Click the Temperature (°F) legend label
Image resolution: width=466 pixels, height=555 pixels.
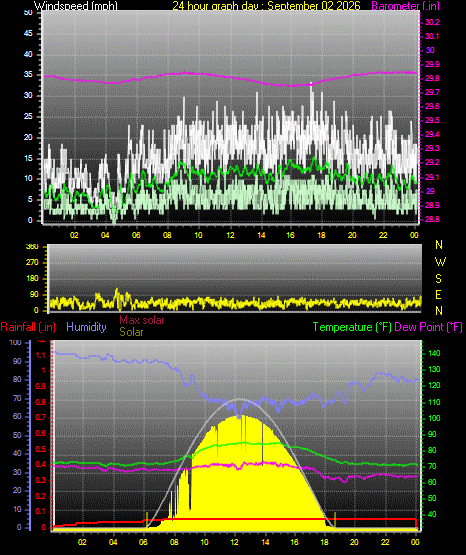352,327
